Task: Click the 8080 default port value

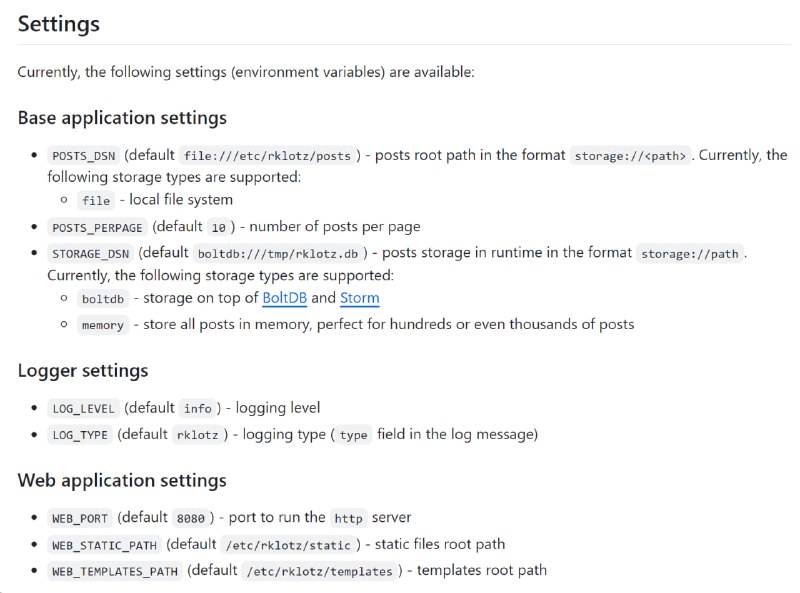Action: click(191, 518)
